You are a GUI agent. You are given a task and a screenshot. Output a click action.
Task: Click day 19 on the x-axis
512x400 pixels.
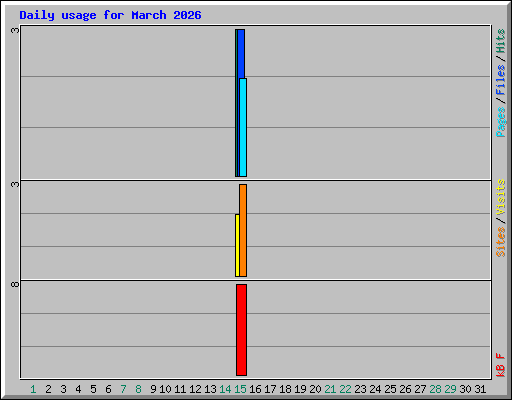coord(300,389)
